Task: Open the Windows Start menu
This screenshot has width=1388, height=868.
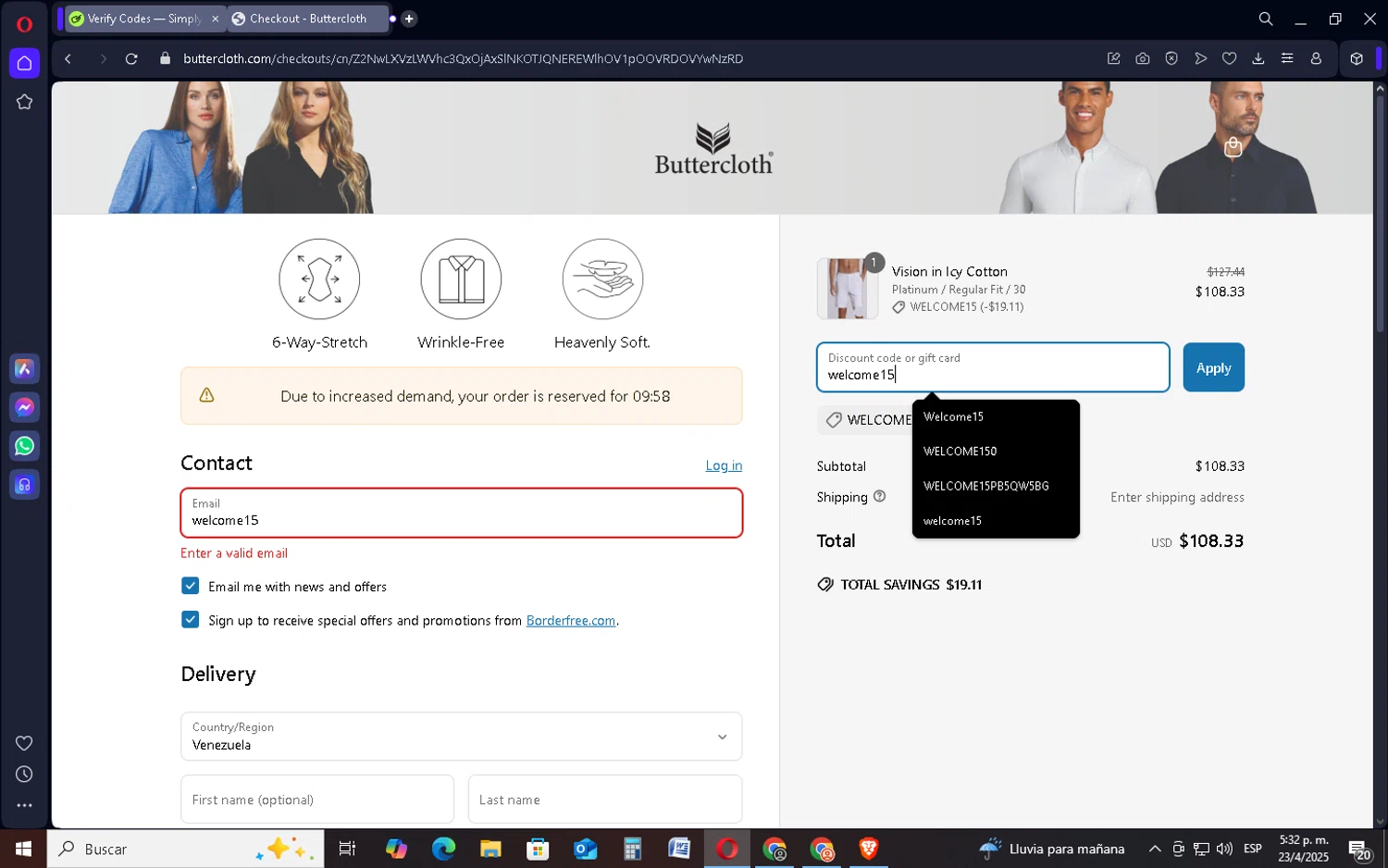Action: [23, 849]
